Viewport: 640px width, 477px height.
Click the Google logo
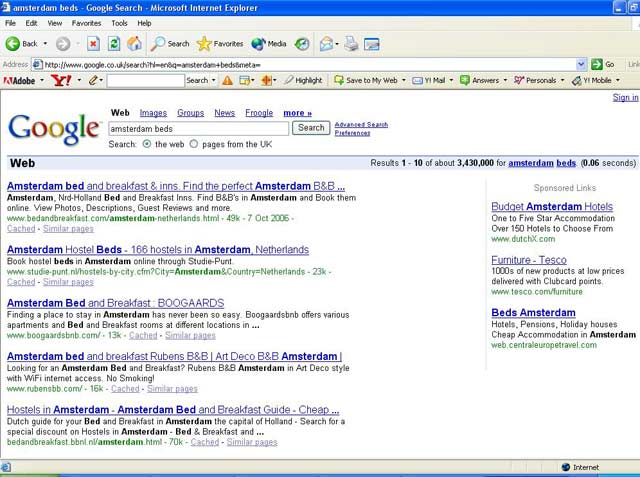pos(54,129)
